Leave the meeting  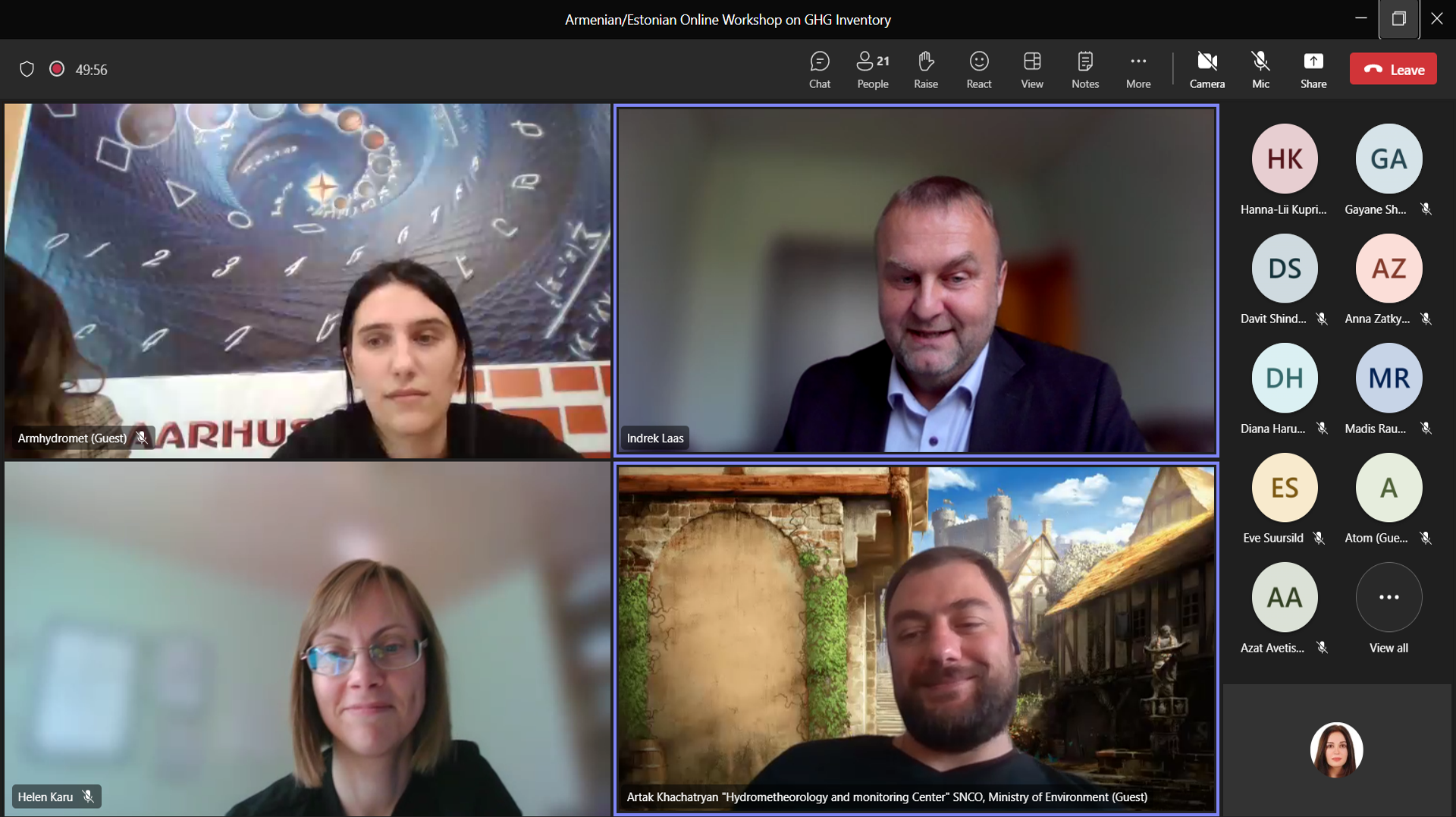pyautogui.click(x=1392, y=70)
